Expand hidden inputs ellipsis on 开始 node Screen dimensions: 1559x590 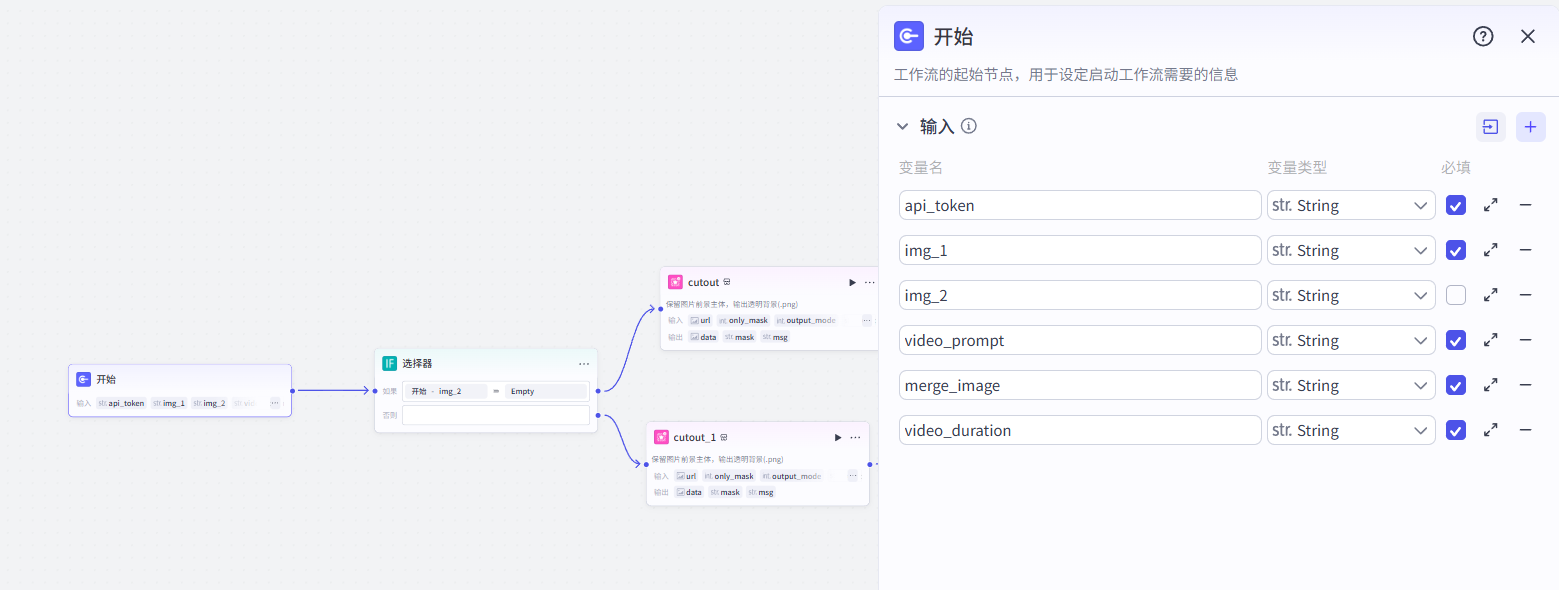pyautogui.click(x=275, y=403)
